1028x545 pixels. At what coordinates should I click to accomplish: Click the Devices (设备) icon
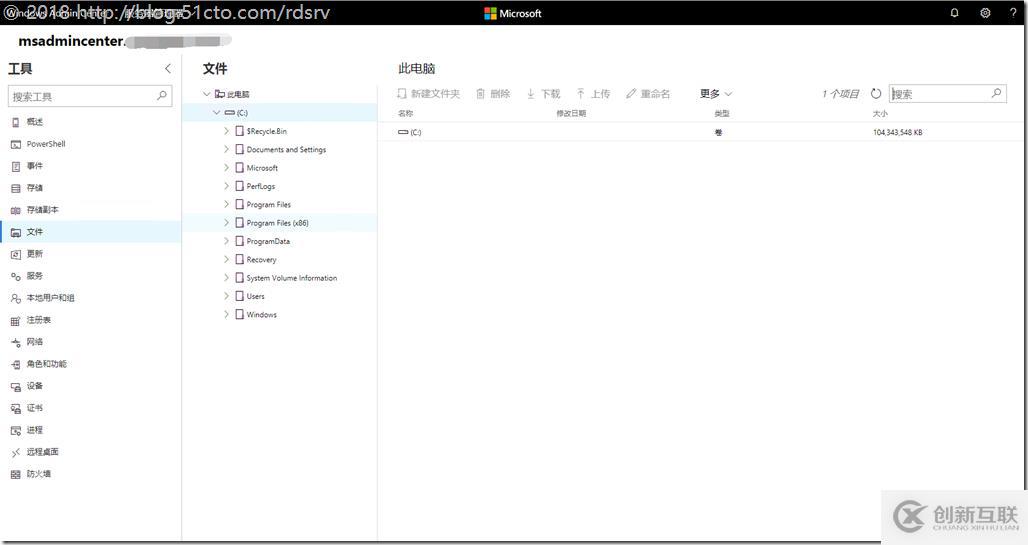coord(16,386)
